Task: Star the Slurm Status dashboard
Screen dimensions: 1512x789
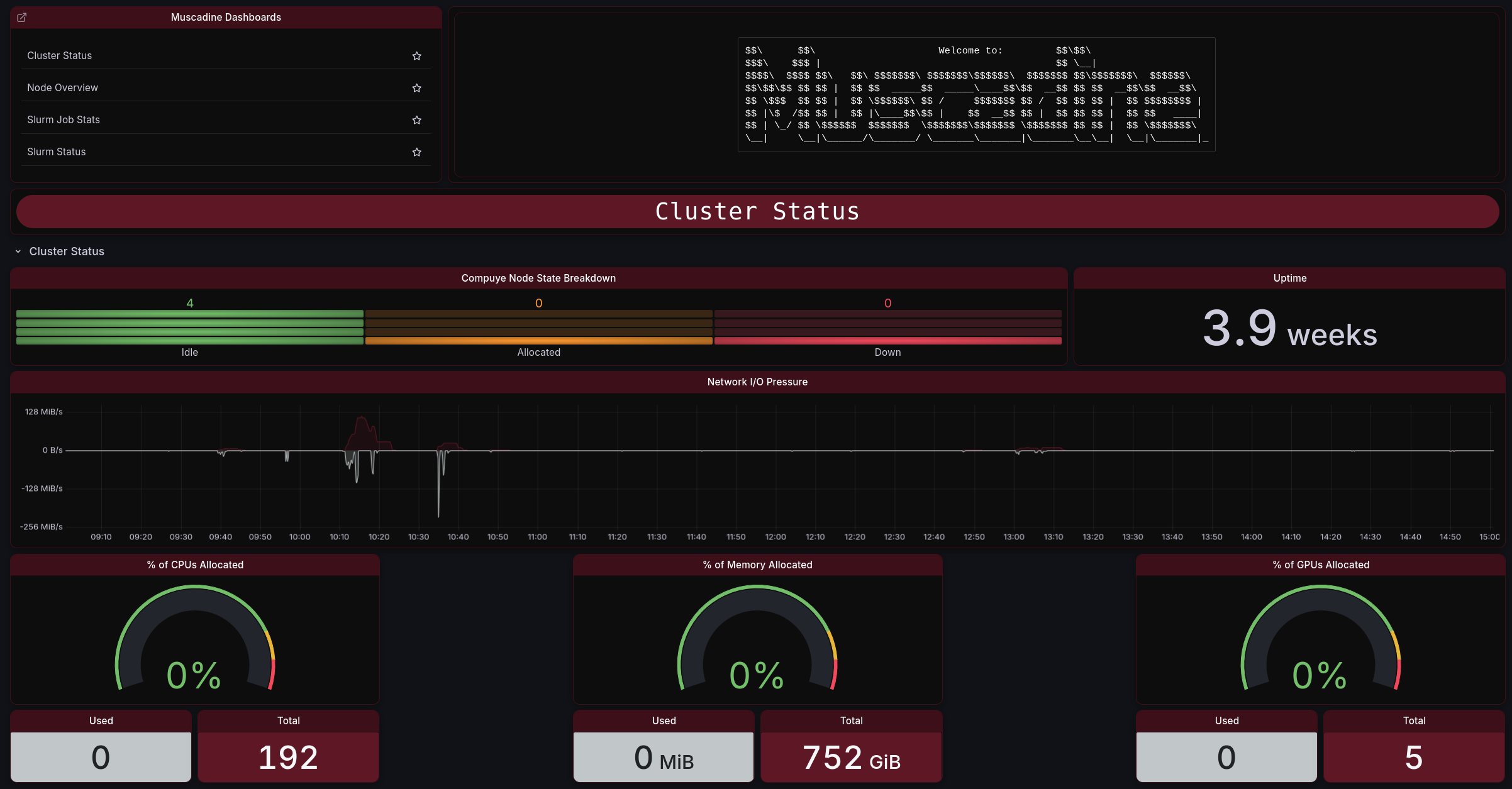Action: [416, 152]
